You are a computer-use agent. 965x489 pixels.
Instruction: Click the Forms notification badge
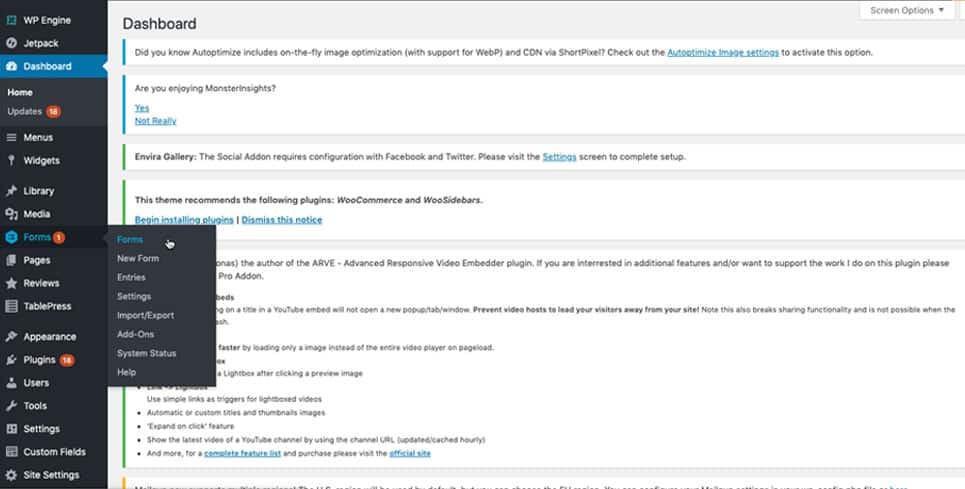pyautogui.click(x=58, y=237)
